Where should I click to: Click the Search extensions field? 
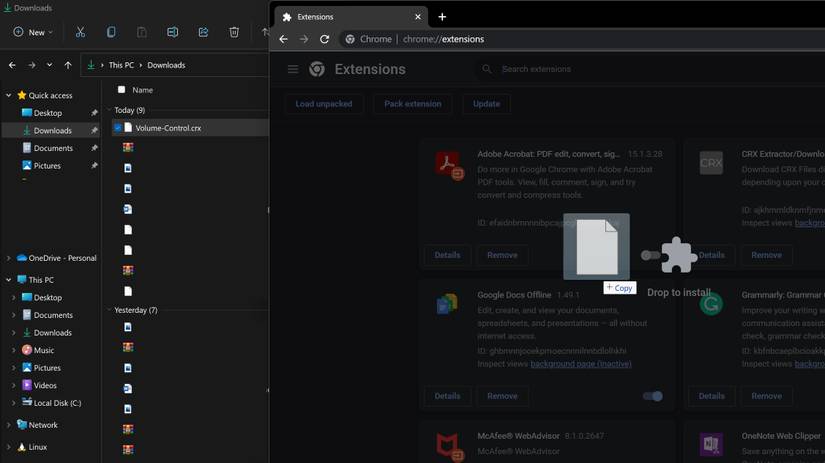click(x=650, y=69)
